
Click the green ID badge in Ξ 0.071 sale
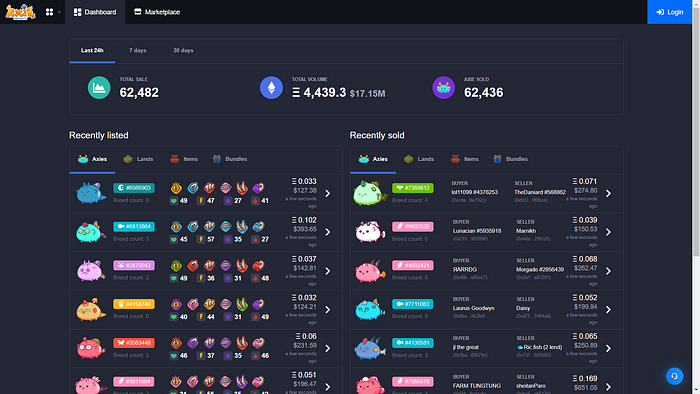413,188
